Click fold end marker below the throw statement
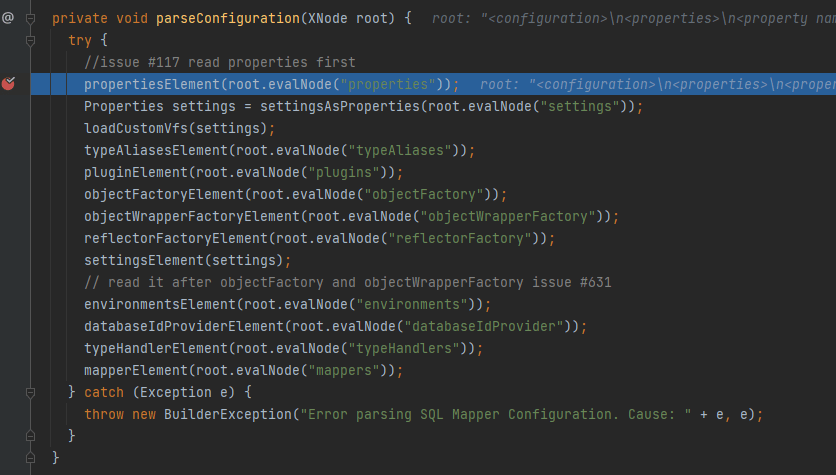Viewport: 836px width, 475px height. (x=30, y=436)
